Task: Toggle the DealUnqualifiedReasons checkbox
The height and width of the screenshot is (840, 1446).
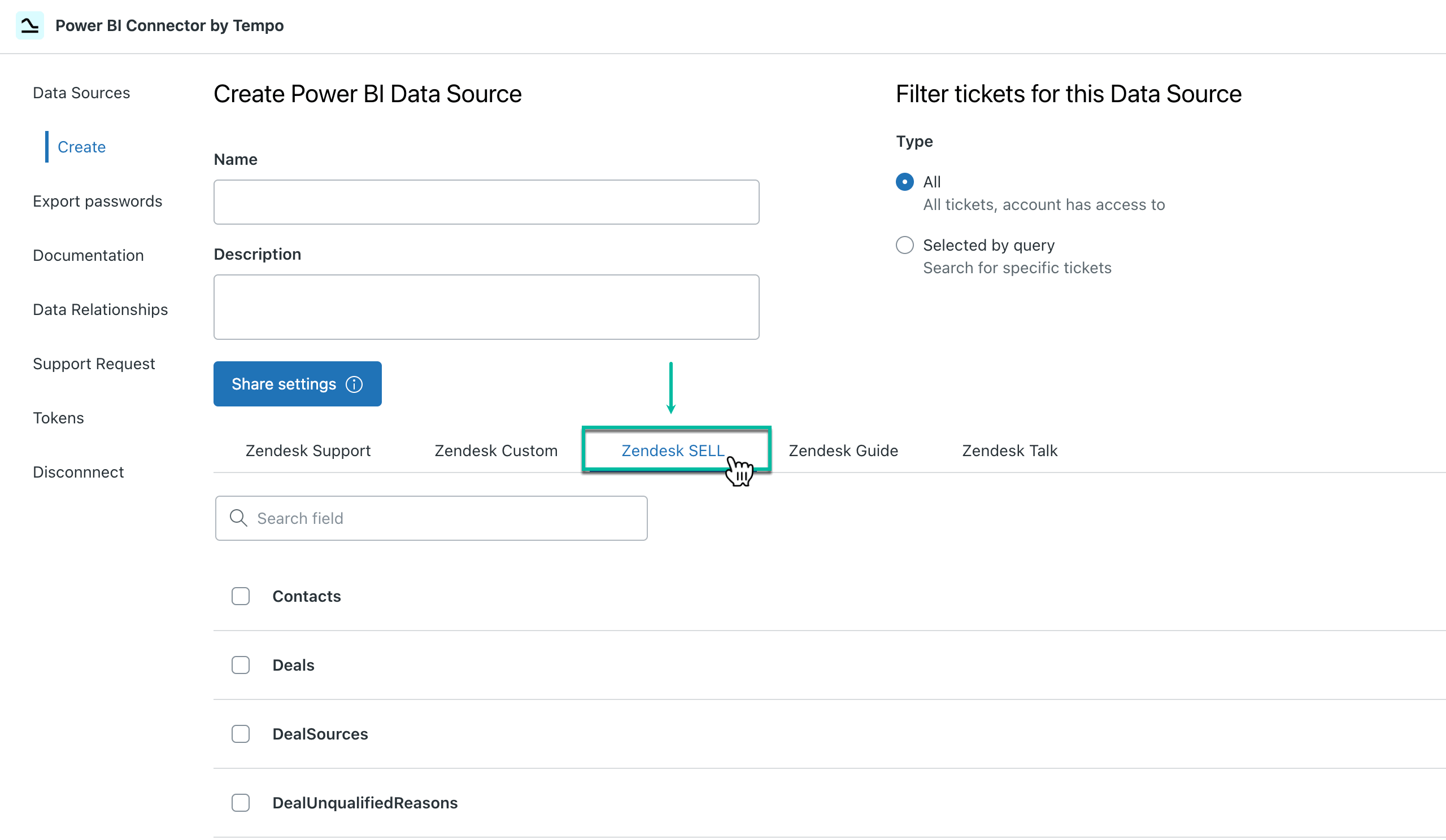Action: (241, 803)
